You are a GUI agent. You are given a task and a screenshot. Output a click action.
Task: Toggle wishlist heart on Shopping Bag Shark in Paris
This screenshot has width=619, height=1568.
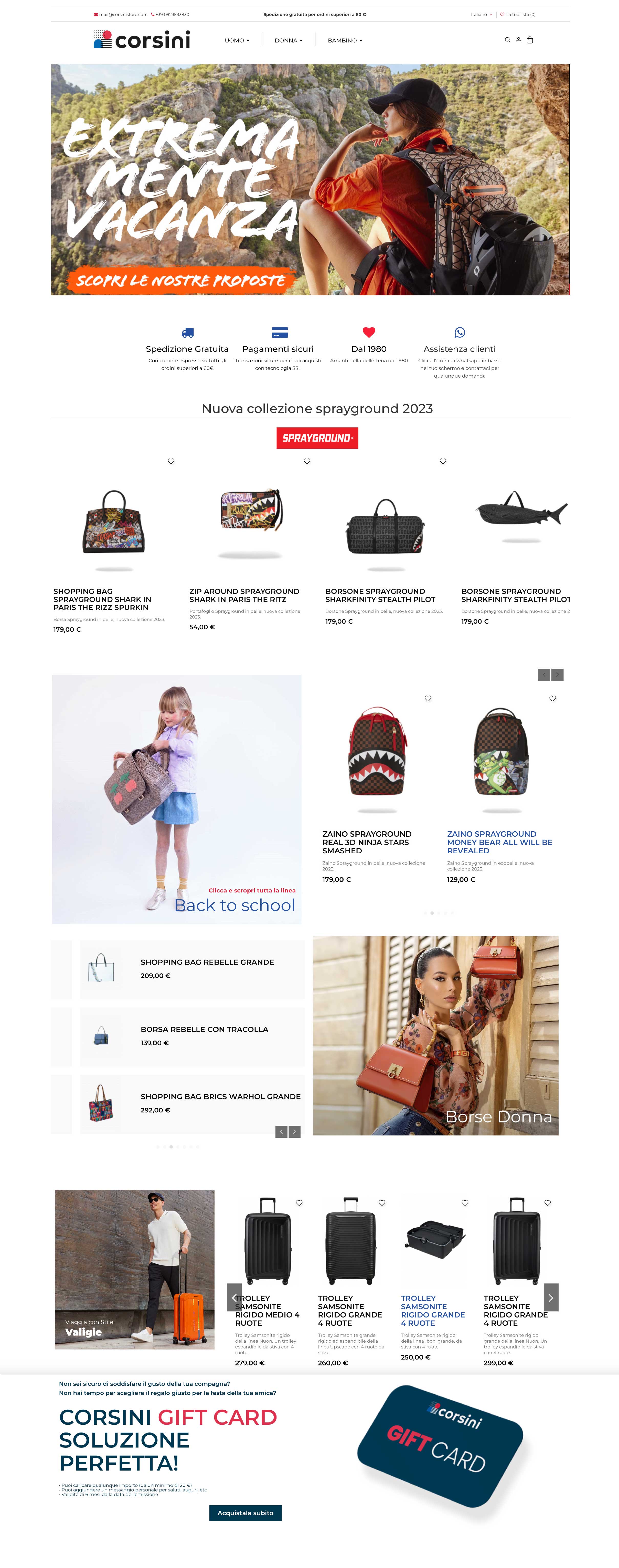pos(171,461)
